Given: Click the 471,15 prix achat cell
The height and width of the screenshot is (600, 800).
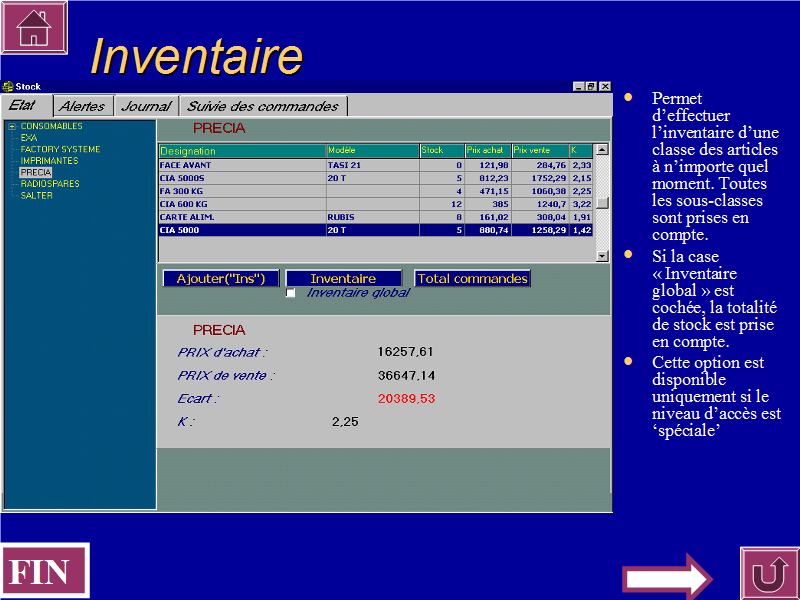Looking at the screenshot, I should pyautogui.click(x=488, y=191).
